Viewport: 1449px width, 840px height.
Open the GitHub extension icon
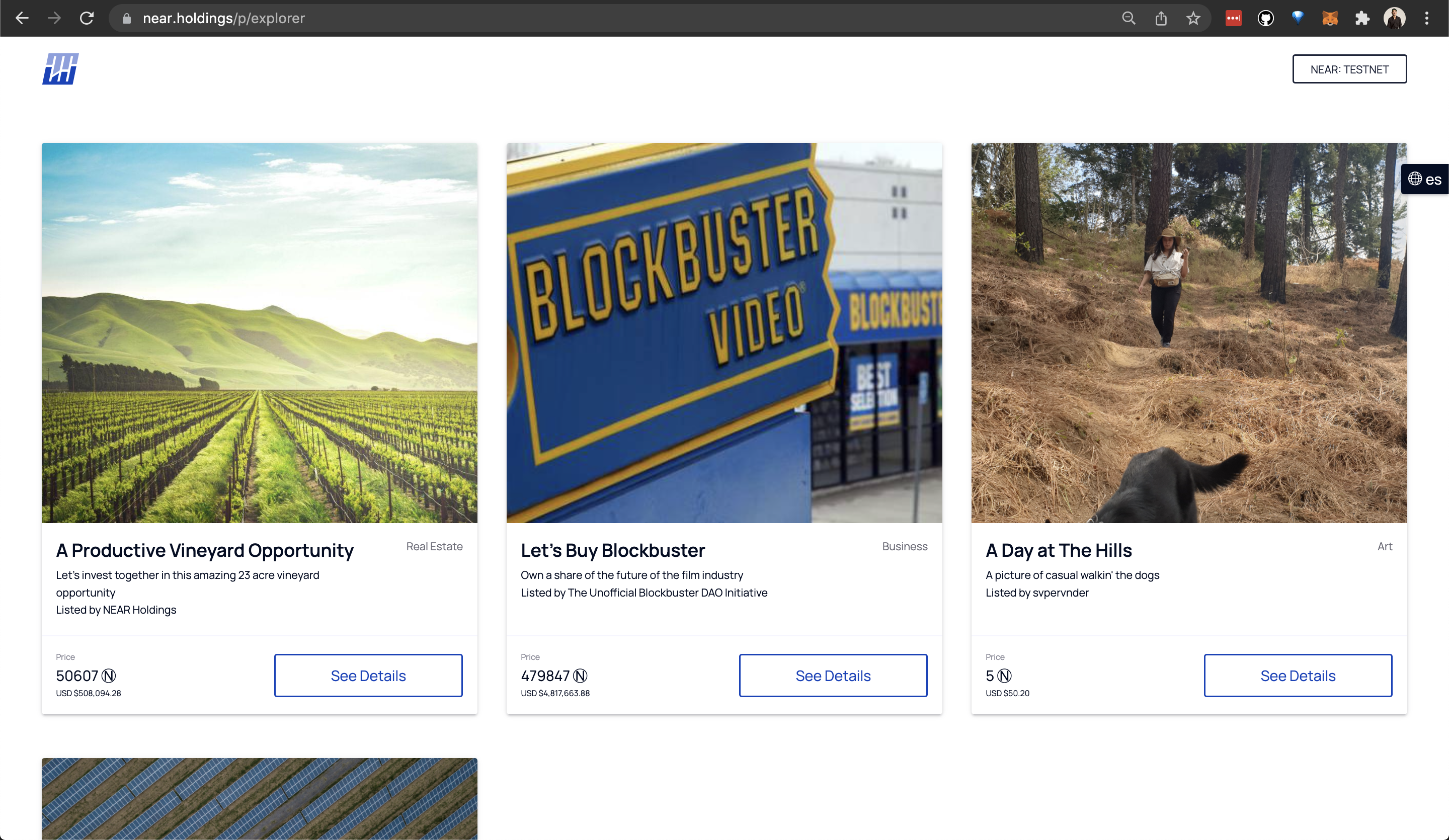[x=1265, y=19]
